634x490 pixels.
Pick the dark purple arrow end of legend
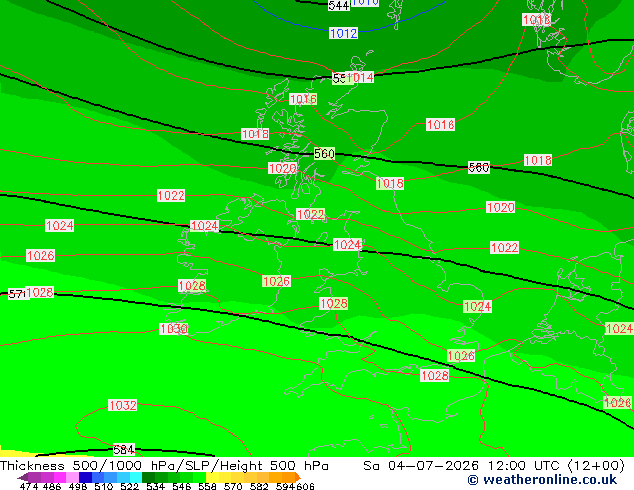point(23,477)
